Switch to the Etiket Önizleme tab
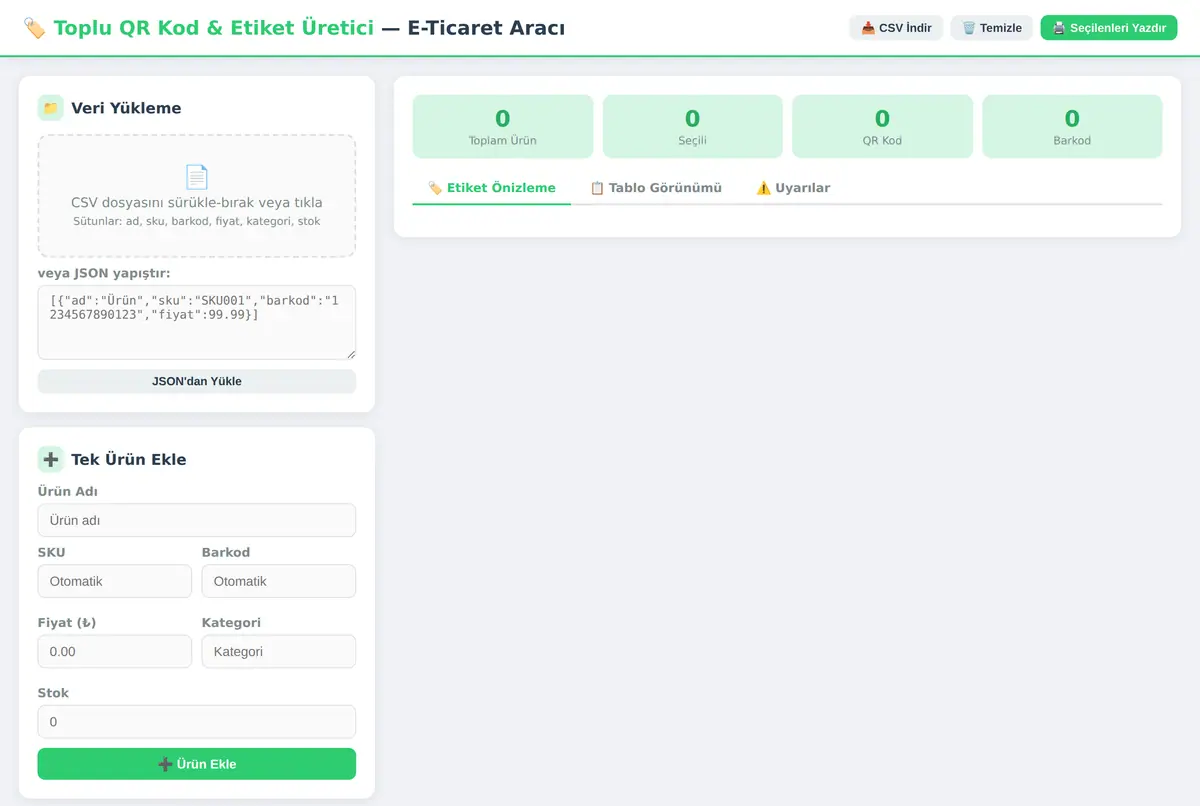1200x806 pixels. (491, 188)
